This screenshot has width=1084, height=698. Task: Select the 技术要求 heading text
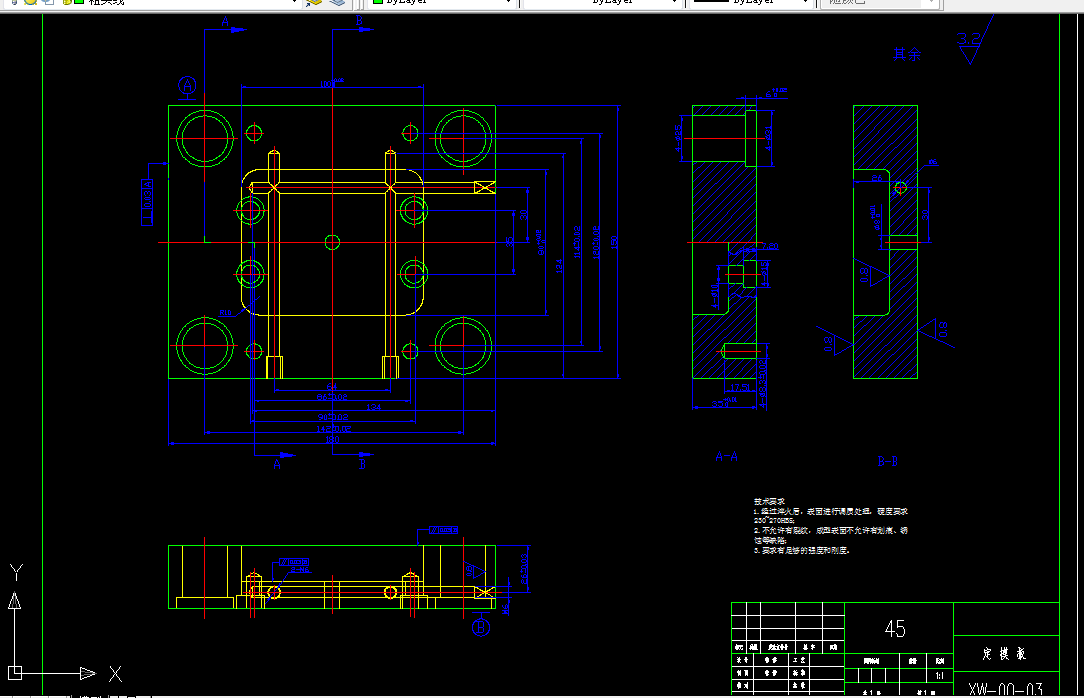point(769,501)
